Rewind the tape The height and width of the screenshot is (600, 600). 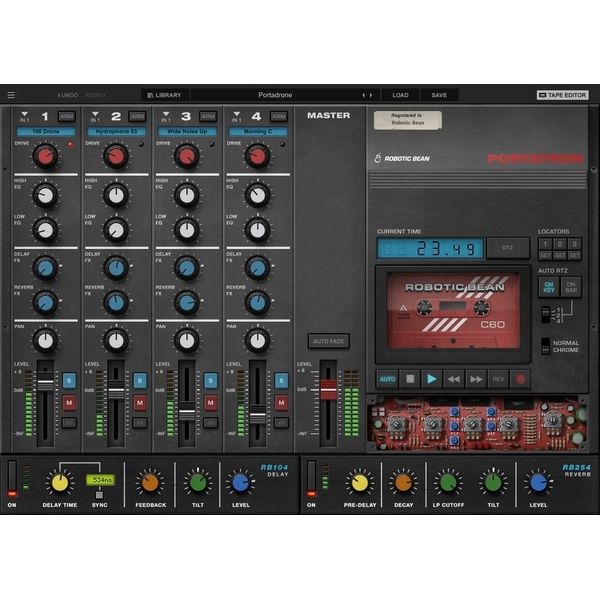tap(454, 379)
